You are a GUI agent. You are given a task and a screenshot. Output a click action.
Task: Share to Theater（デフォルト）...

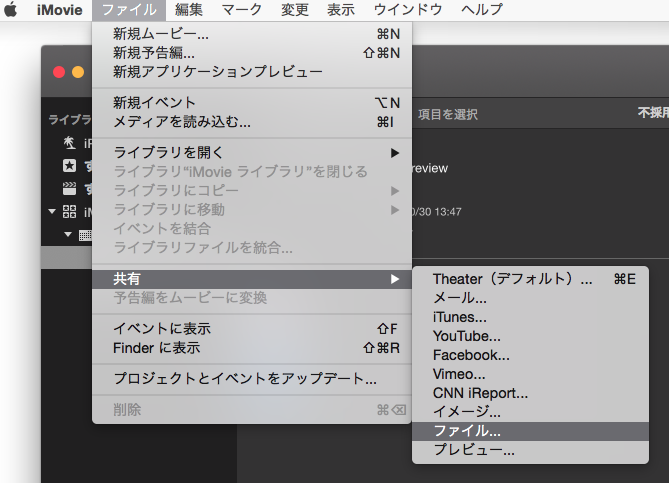point(530,279)
